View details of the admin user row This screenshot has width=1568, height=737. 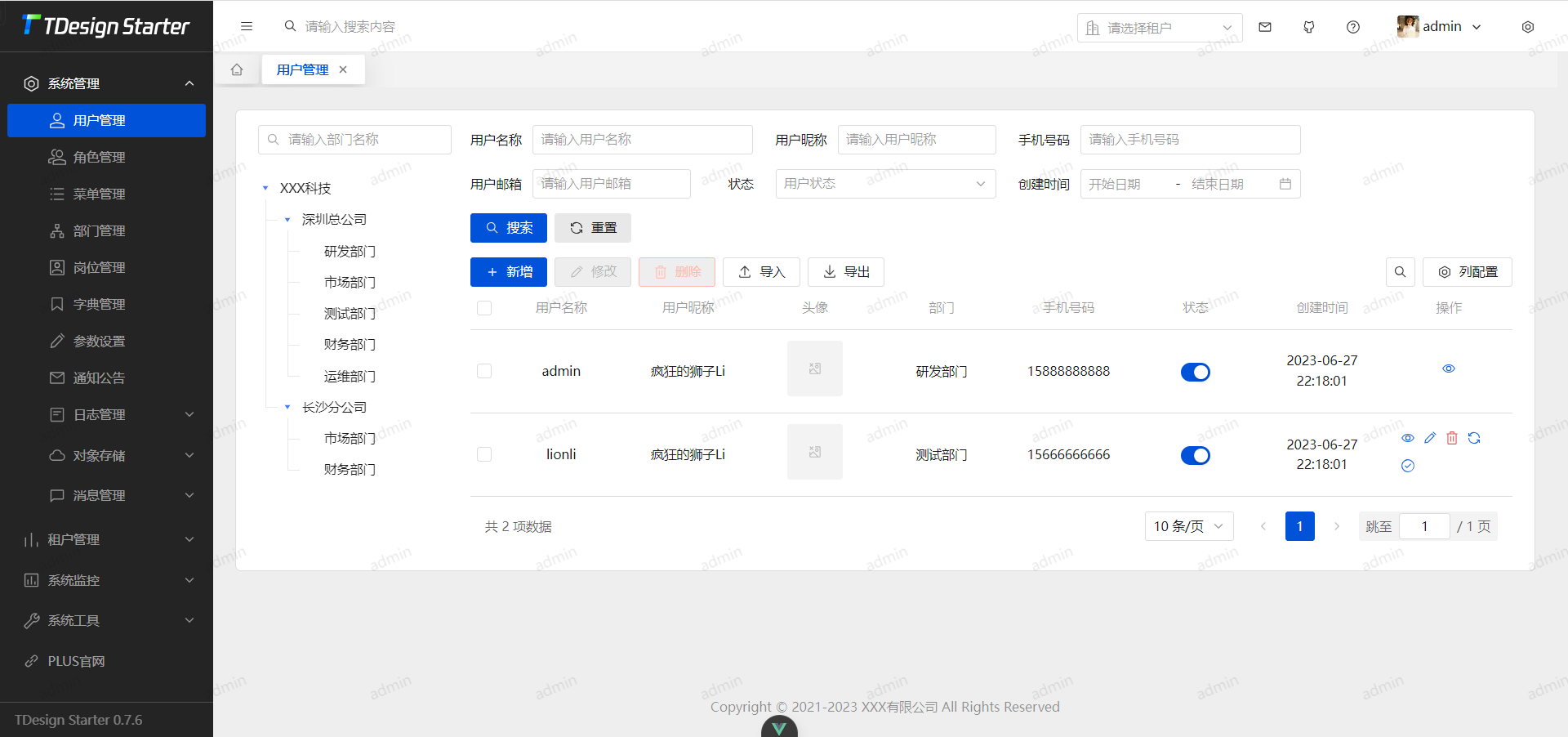point(1448,368)
